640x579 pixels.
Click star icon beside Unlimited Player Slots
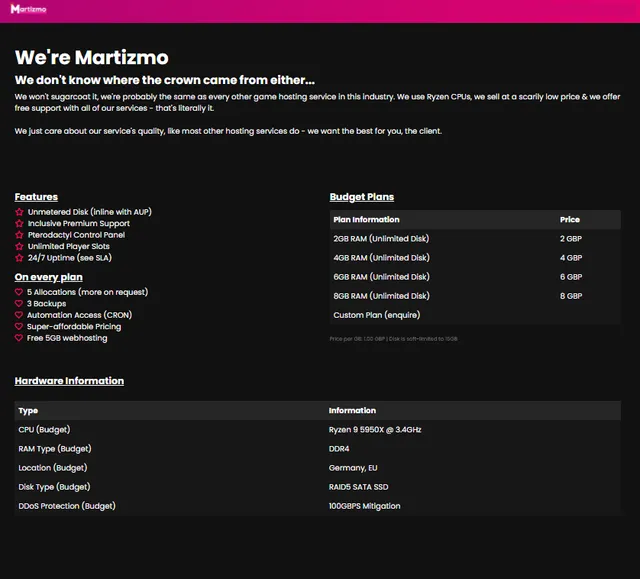pos(19,246)
